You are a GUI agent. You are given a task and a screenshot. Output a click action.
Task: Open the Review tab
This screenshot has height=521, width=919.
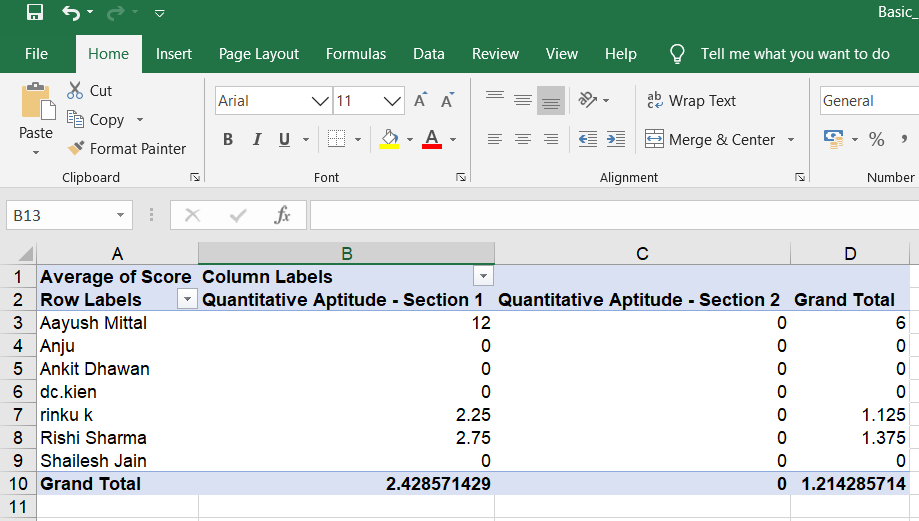pyautogui.click(x=495, y=54)
